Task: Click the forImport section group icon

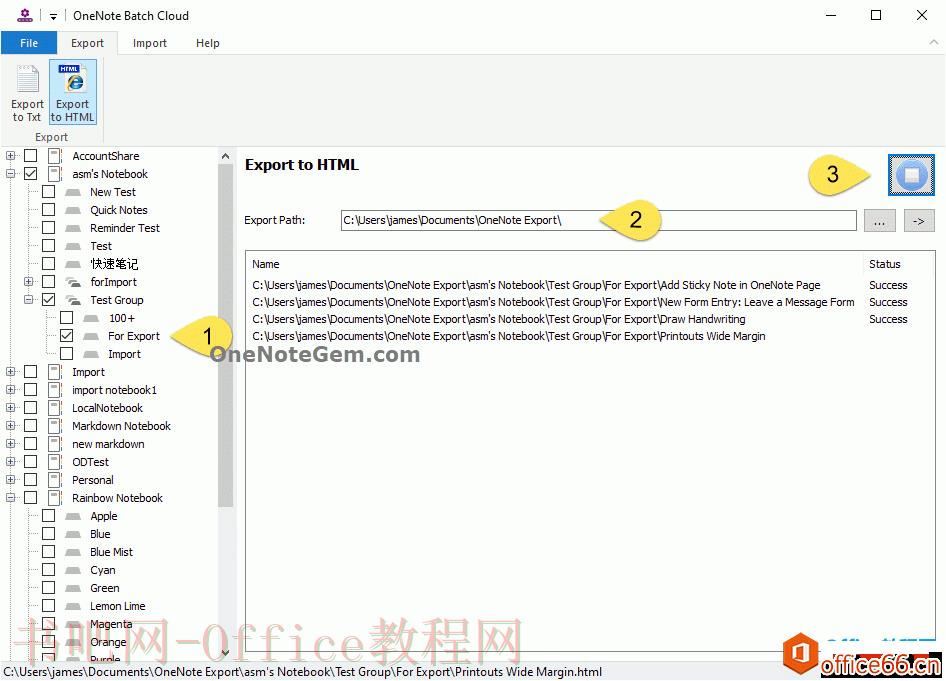Action: click(73, 282)
